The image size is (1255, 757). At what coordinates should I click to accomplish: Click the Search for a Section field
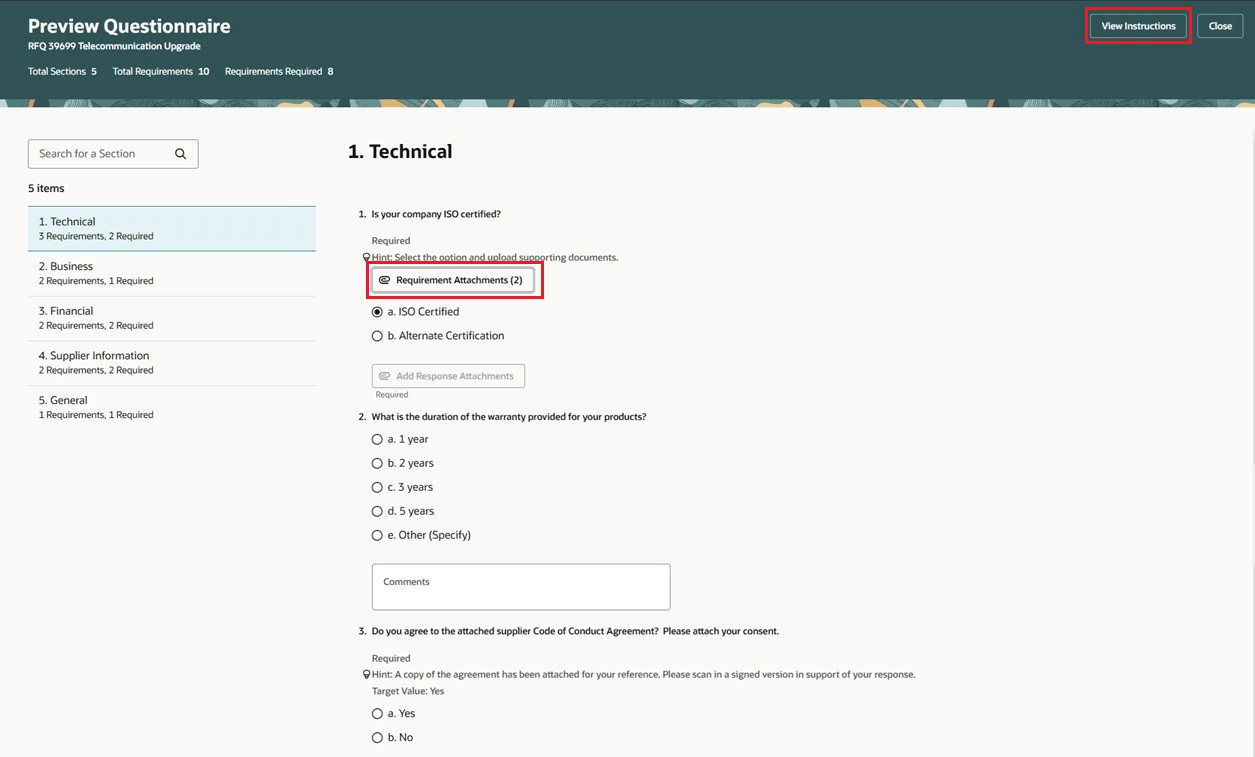[x=100, y=153]
